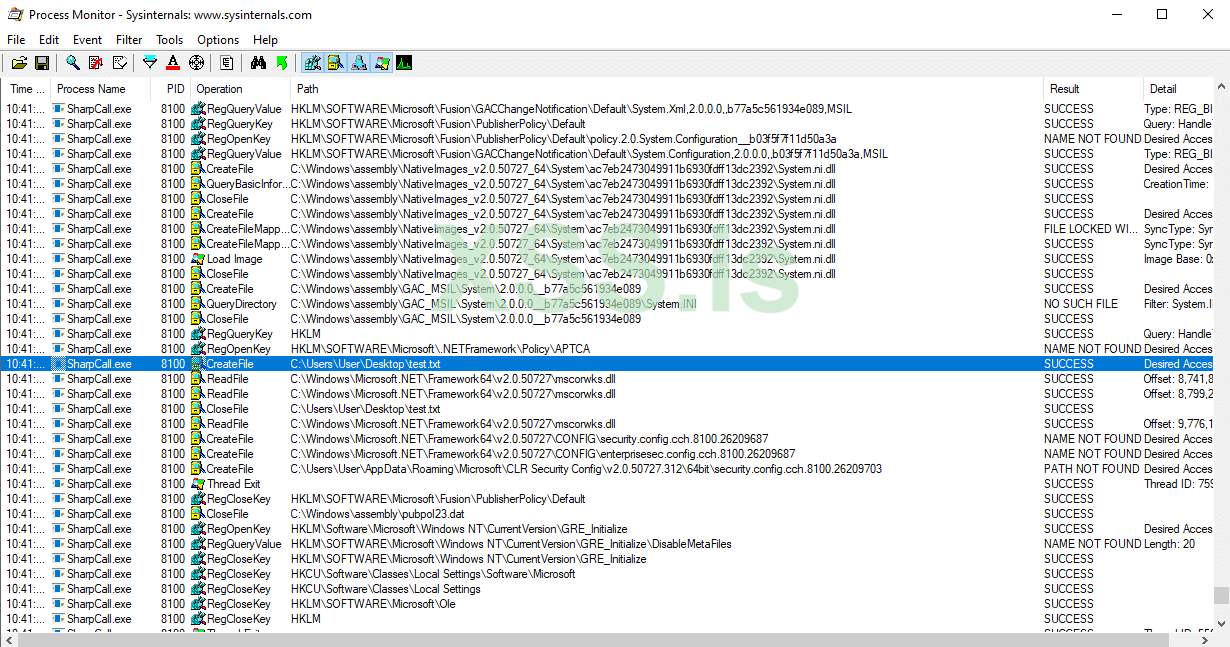Click the Highlight red letter A icon
Screen dimensions: 1230x647
(173, 63)
